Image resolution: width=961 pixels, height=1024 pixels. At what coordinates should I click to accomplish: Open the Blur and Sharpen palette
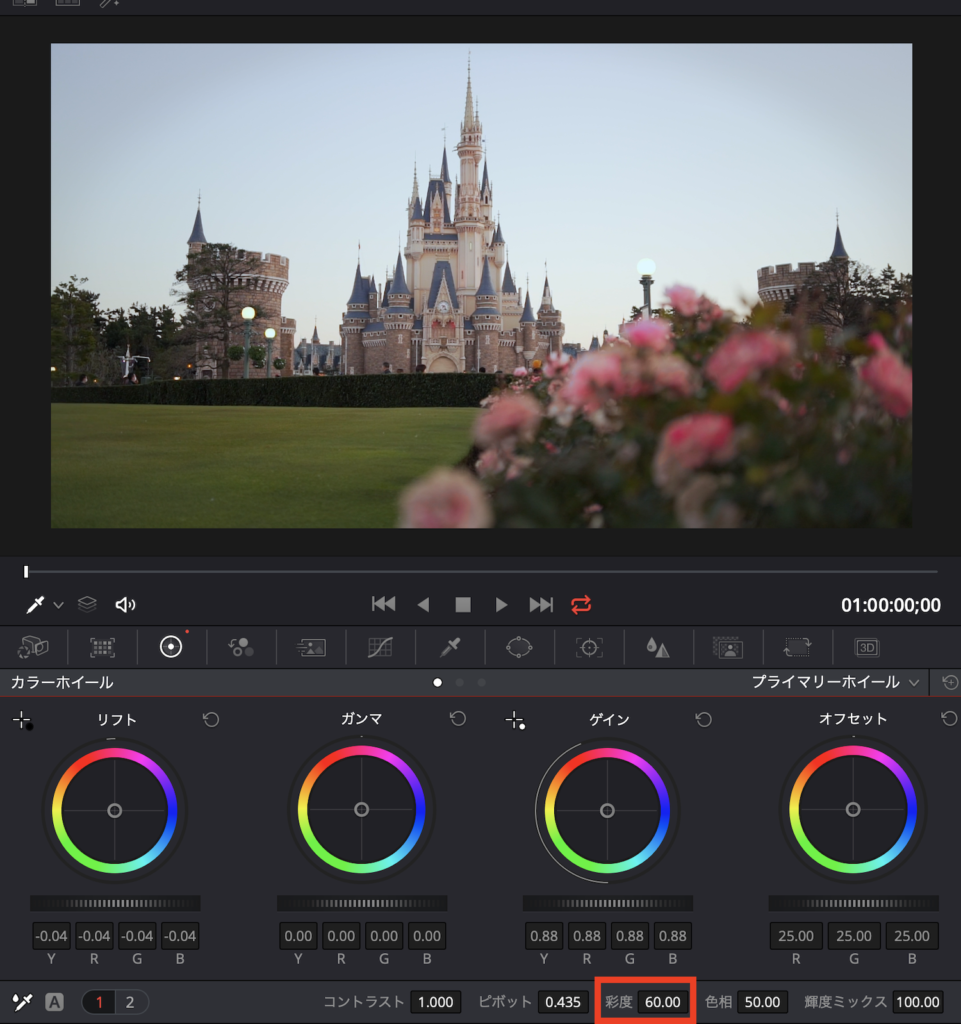pos(658,647)
